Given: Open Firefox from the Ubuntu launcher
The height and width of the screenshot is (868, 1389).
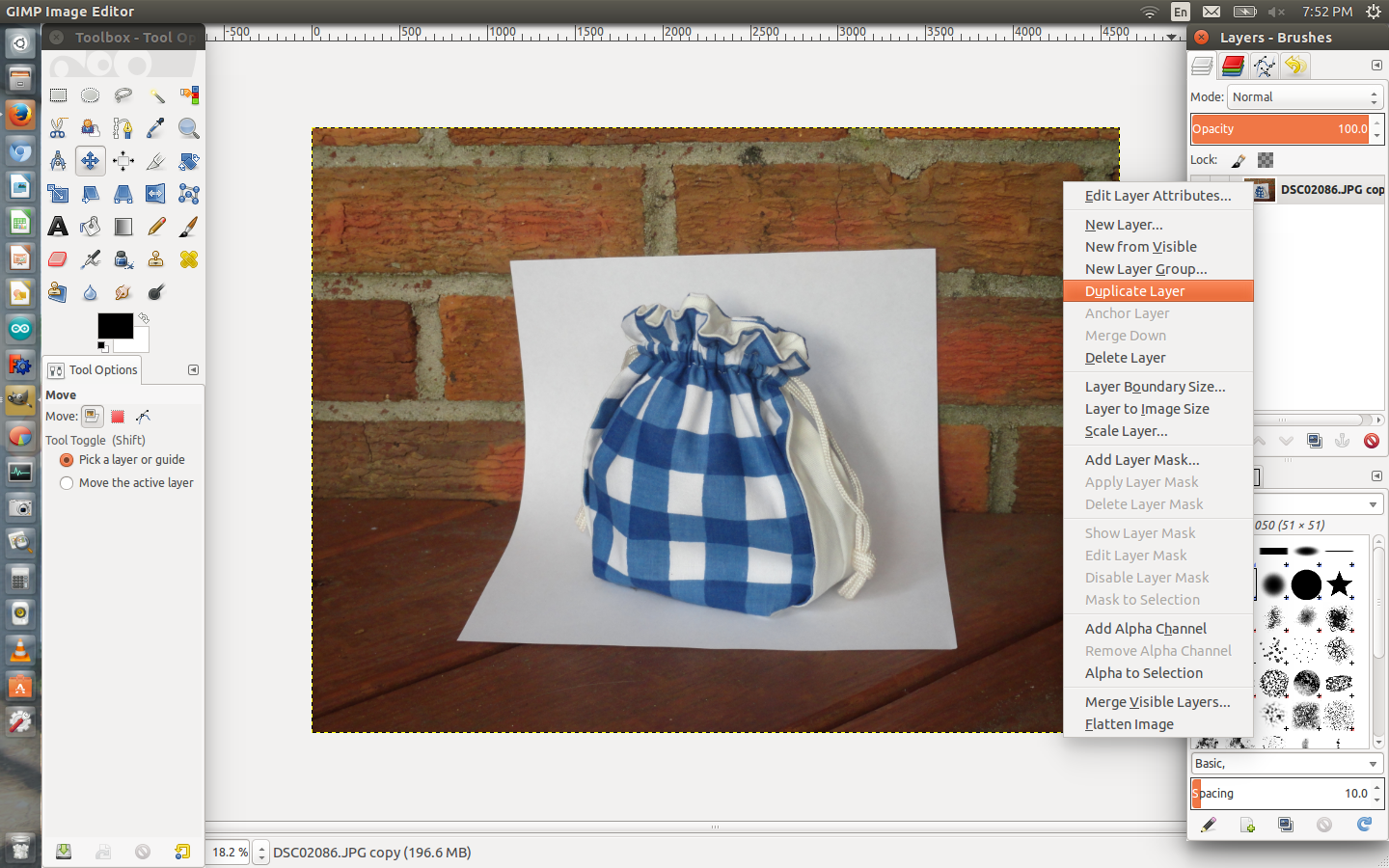Looking at the screenshot, I should point(20,115).
